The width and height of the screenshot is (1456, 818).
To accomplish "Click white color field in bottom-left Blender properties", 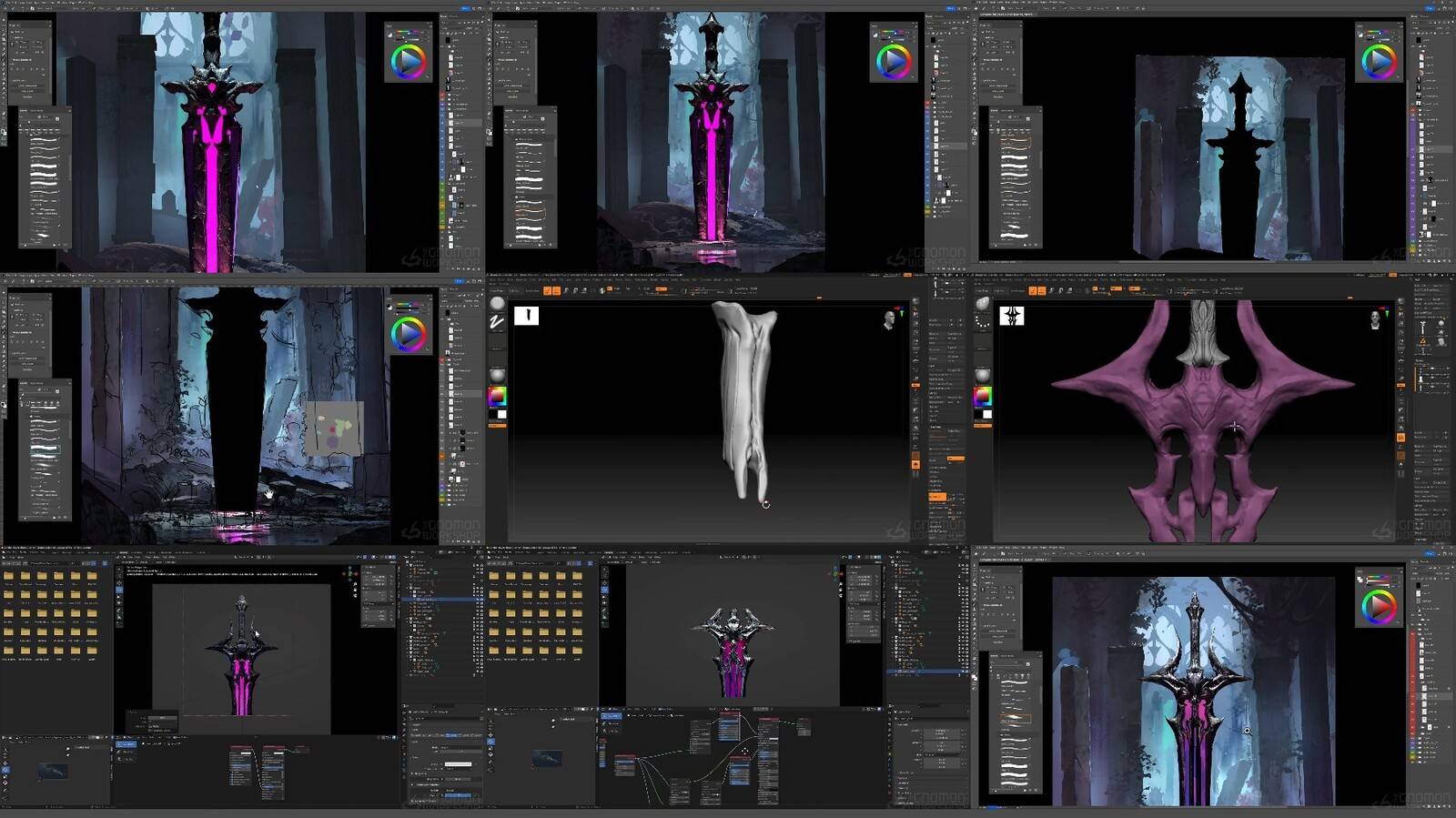I will click(x=458, y=764).
